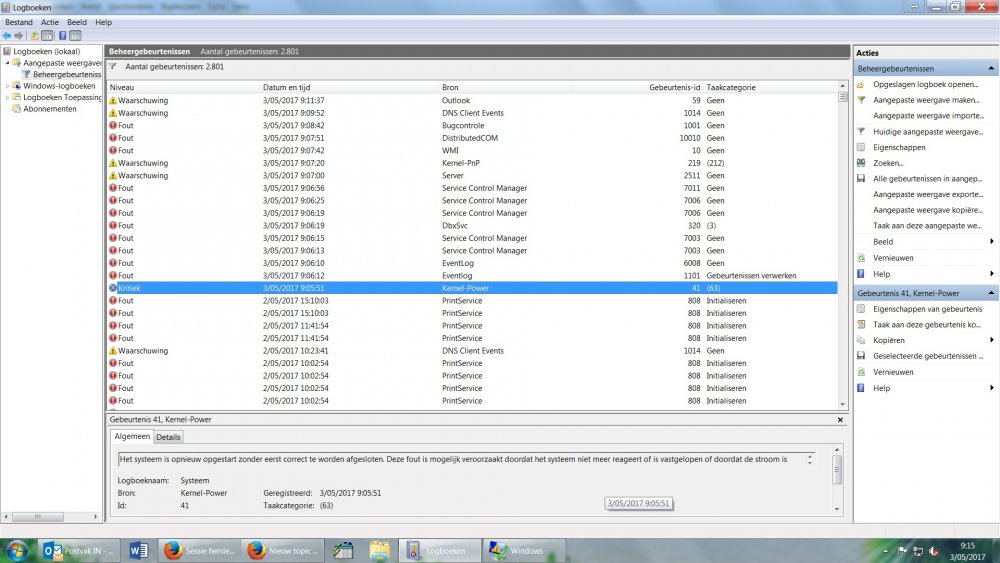Expand the lower Help submenu arrow
Image resolution: width=1000 pixels, height=563 pixels.
[x=992, y=388]
